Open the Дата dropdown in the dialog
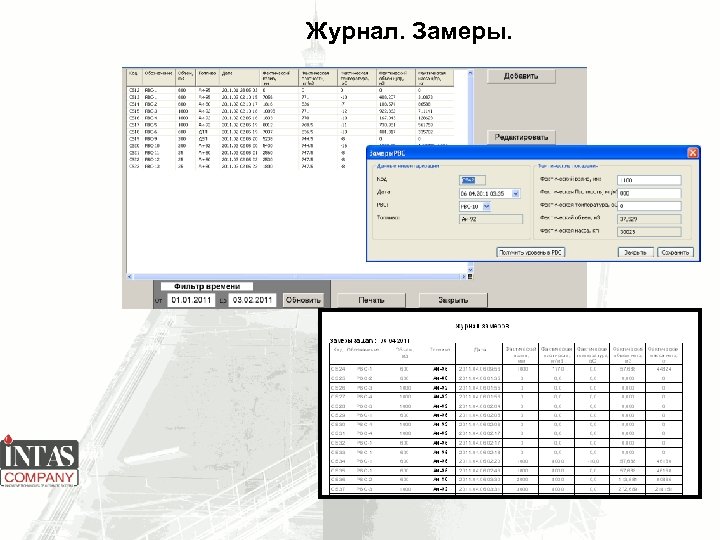 click(x=515, y=193)
